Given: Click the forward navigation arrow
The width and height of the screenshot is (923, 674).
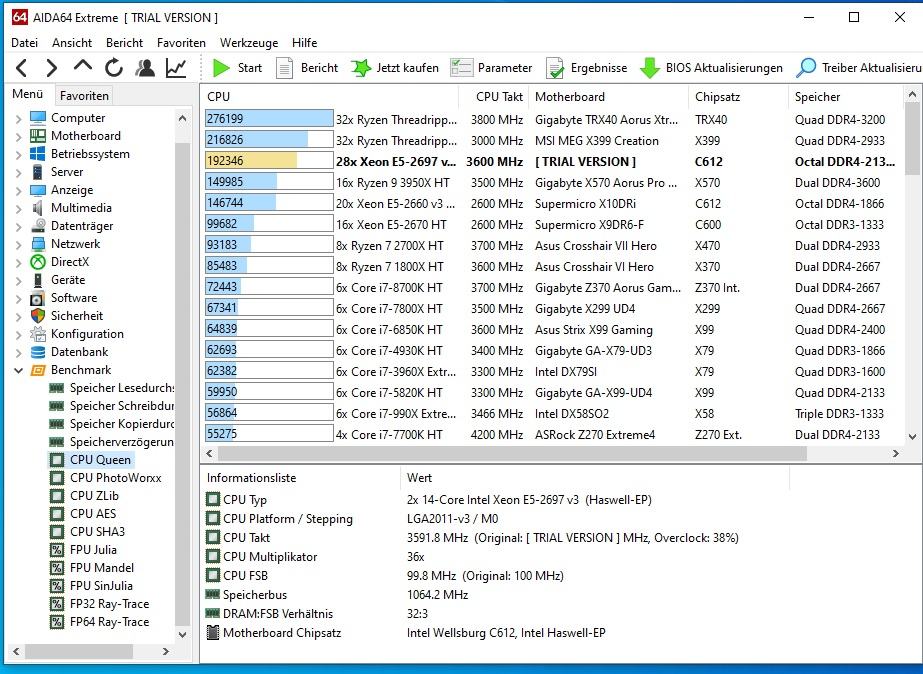Looking at the screenshot, I should (x=52, y=68).
